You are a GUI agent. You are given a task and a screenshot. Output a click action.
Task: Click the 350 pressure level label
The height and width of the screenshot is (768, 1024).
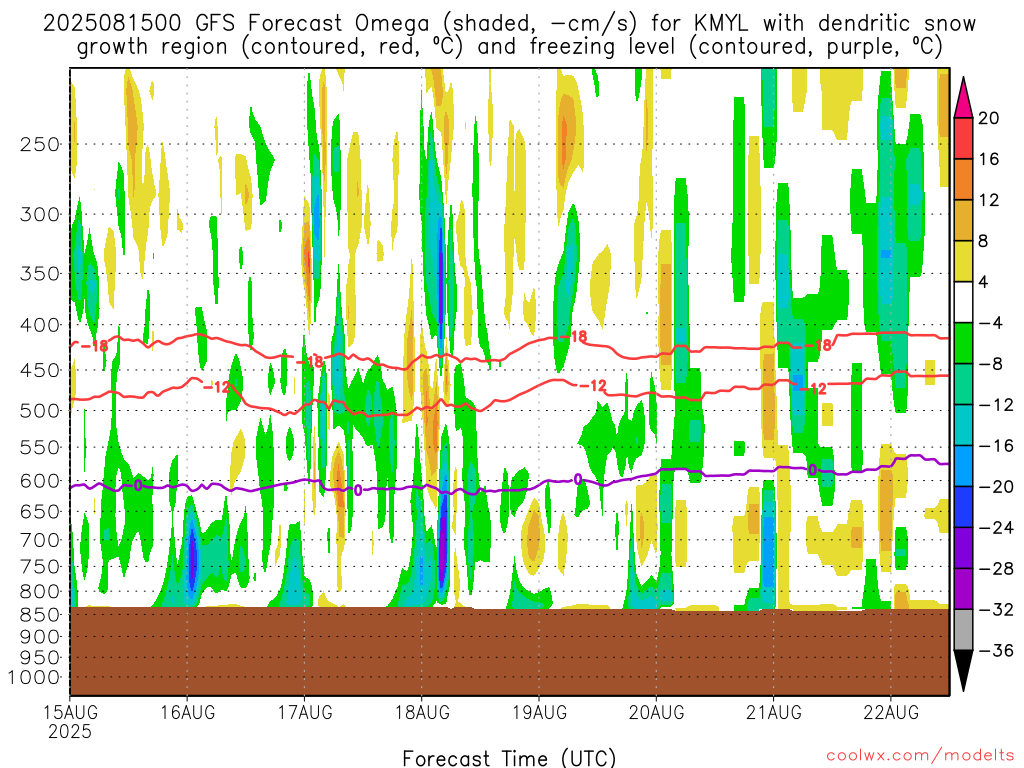[40, 273]
